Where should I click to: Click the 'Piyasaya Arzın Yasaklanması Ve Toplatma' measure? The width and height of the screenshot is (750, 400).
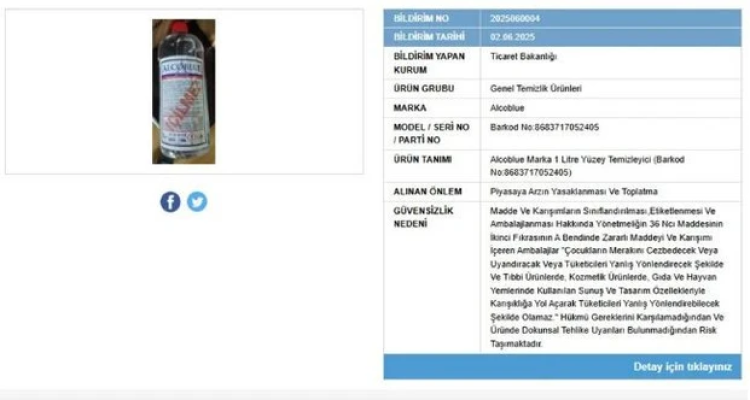(x=574, y=192)
